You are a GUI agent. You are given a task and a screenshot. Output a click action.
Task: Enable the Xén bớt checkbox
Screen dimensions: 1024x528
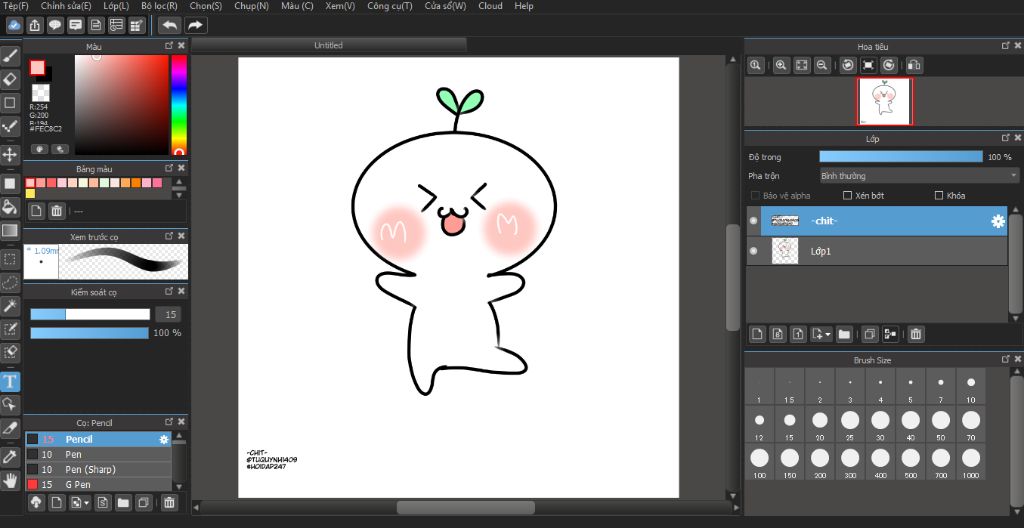(x=848, y=195)
